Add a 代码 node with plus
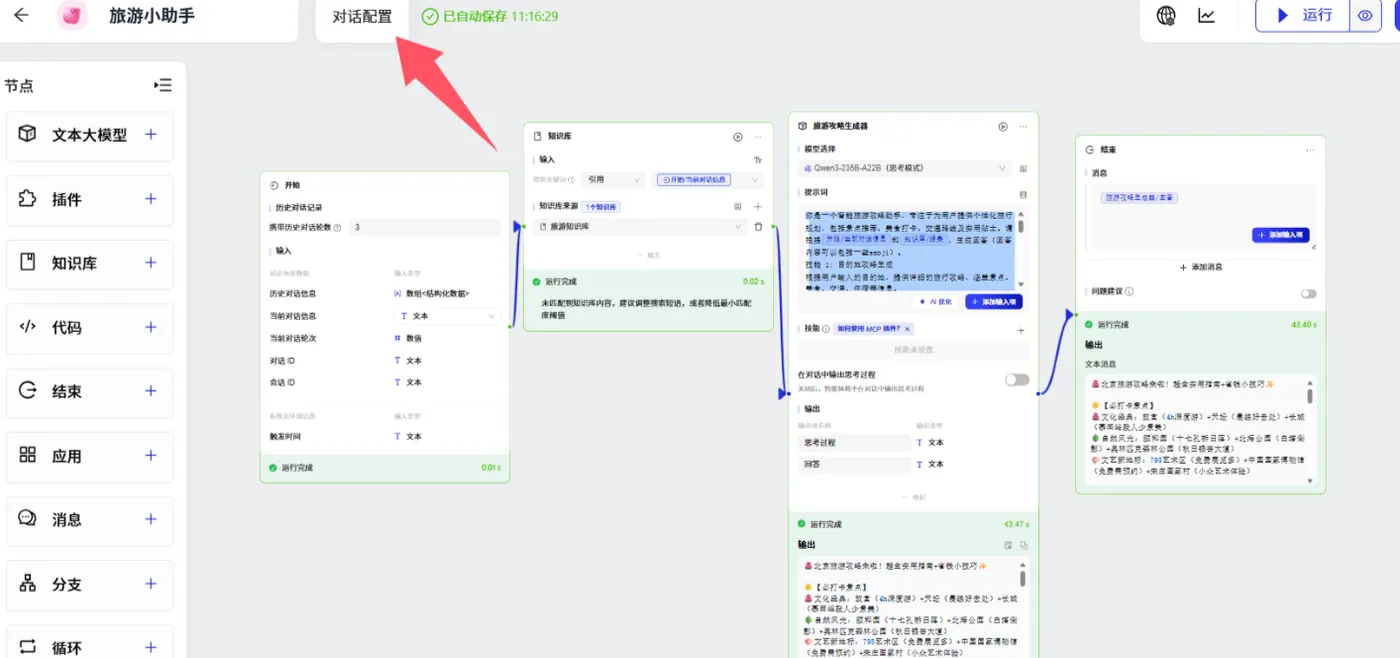 click(151, 327)
